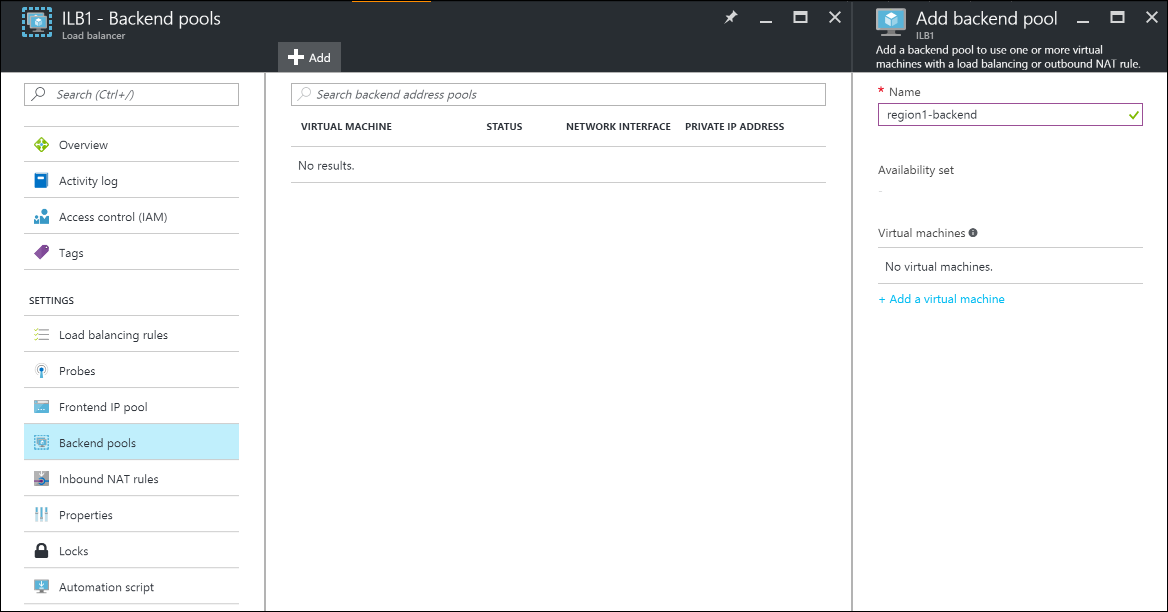Select Backend pools in settings list

click(x=97, y=443)
